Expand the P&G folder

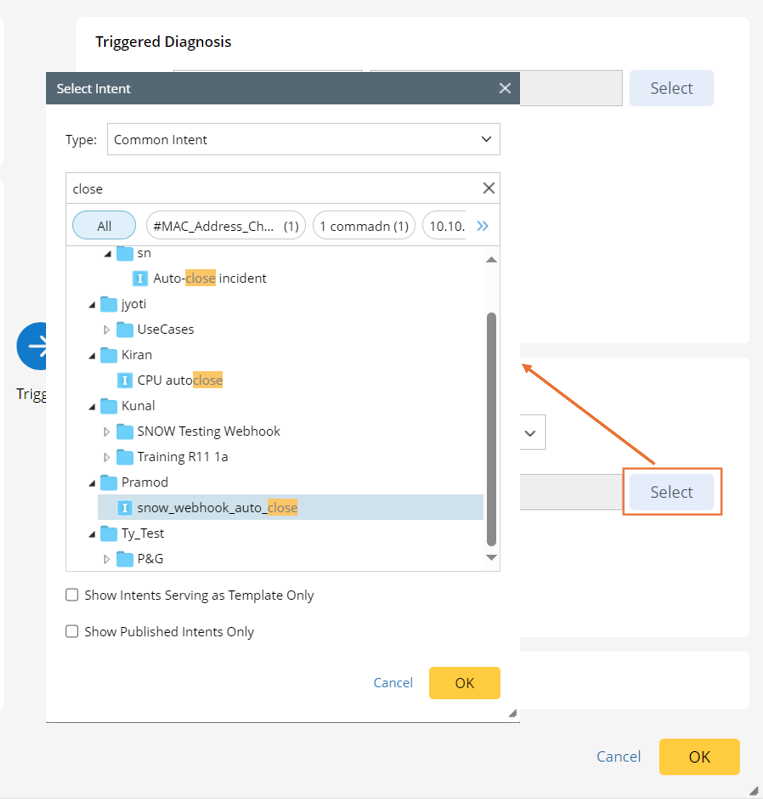(x=107, y=559)
